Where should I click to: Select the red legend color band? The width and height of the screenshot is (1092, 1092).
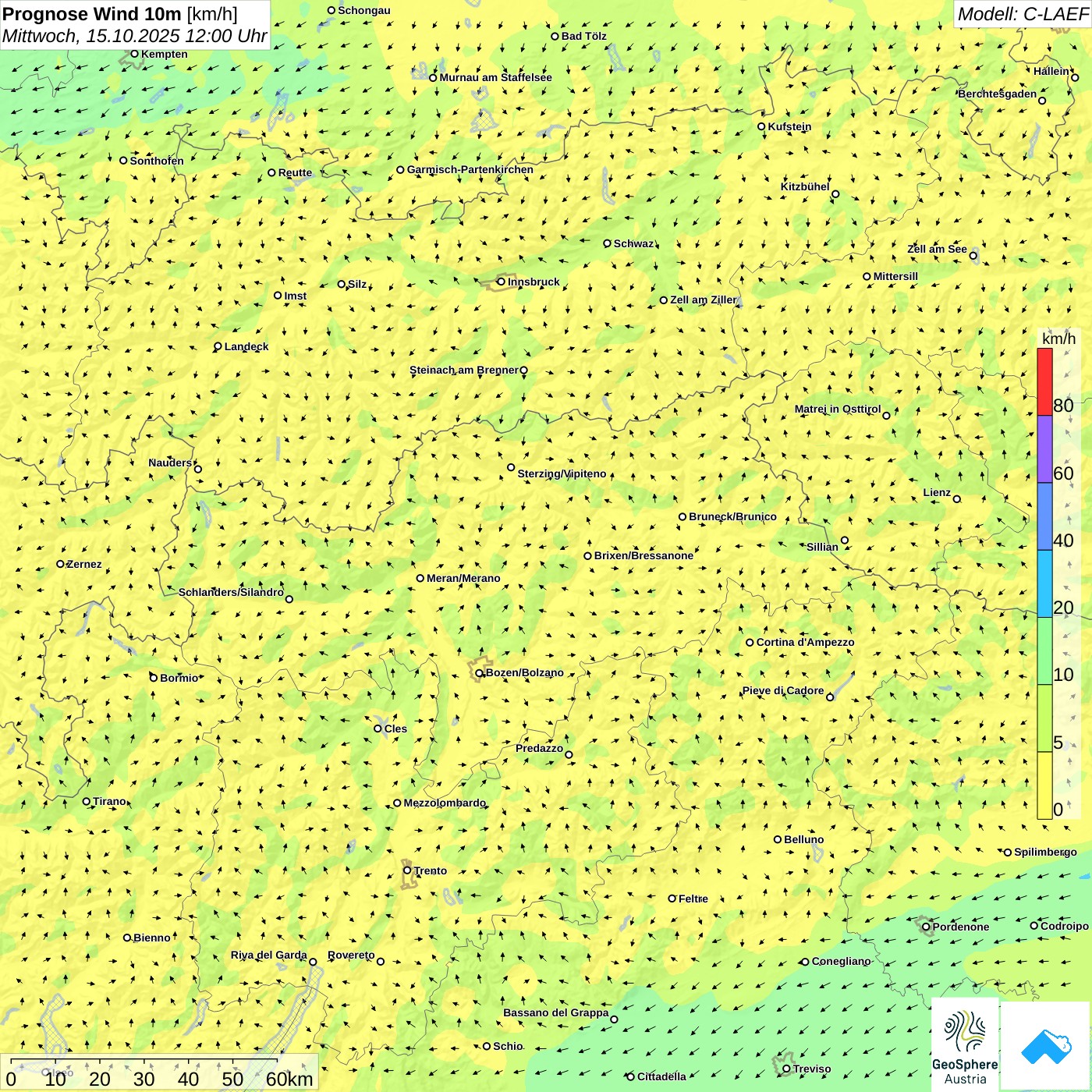[x=1044, y=381]
